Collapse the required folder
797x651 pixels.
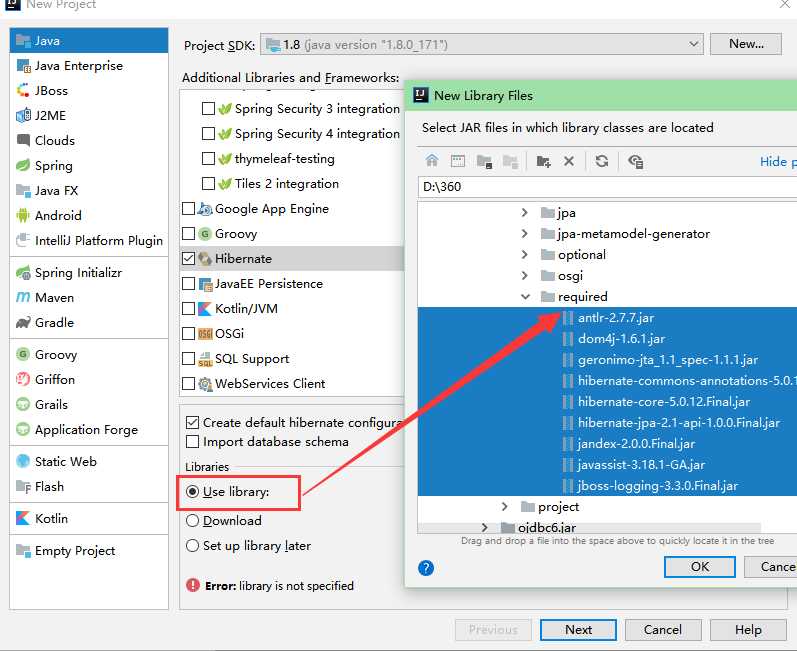click(x=525, y=296)
